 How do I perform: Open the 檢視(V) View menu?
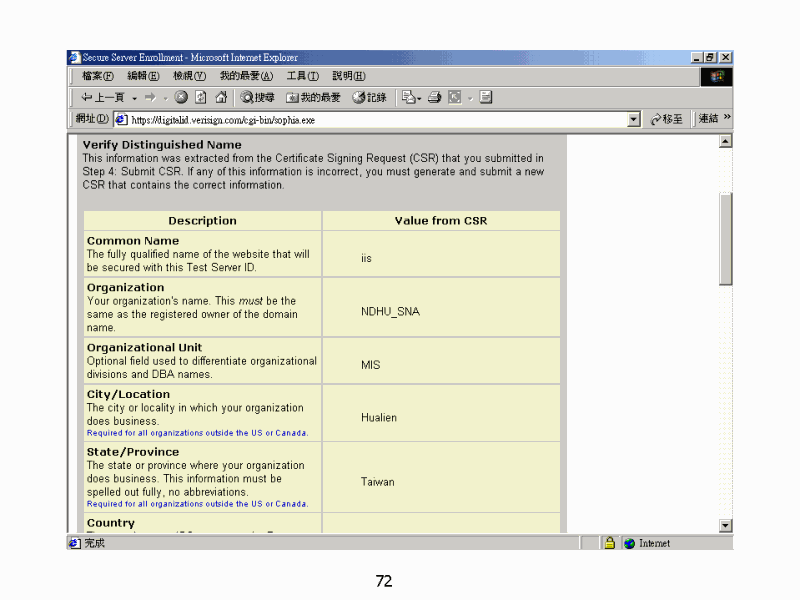click(189, 76)
